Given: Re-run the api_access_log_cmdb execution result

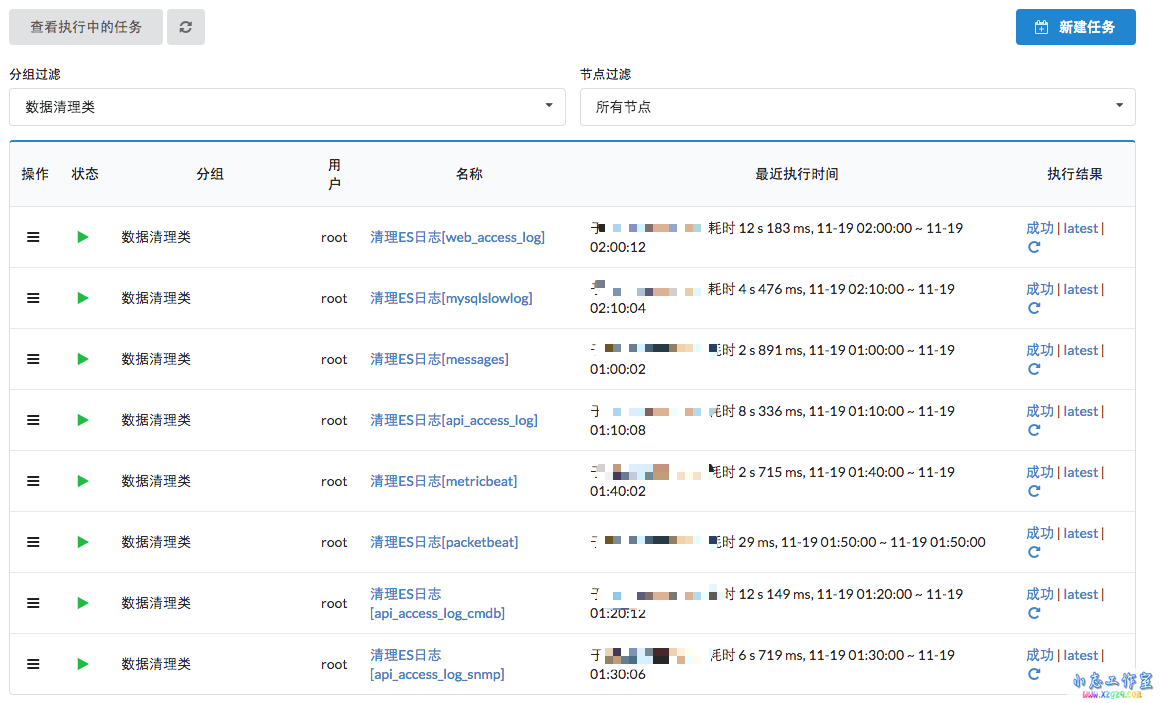Looking at the screenshot, I should tap(1035, 612).
